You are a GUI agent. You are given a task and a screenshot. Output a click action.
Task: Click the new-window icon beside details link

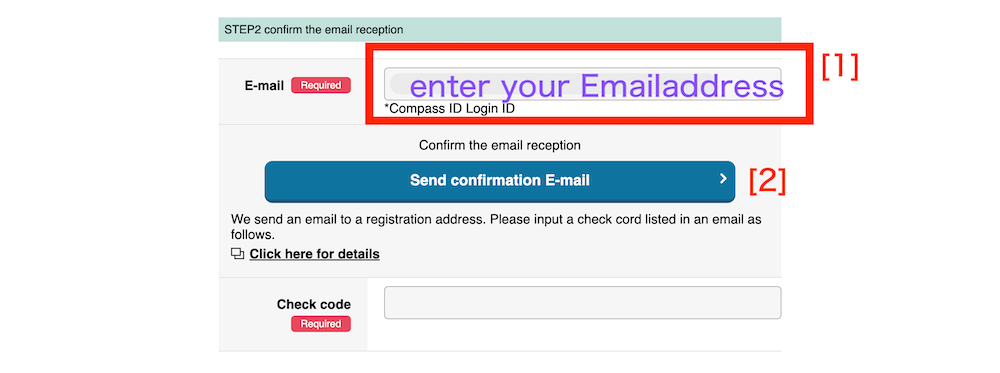pos(237,254)
